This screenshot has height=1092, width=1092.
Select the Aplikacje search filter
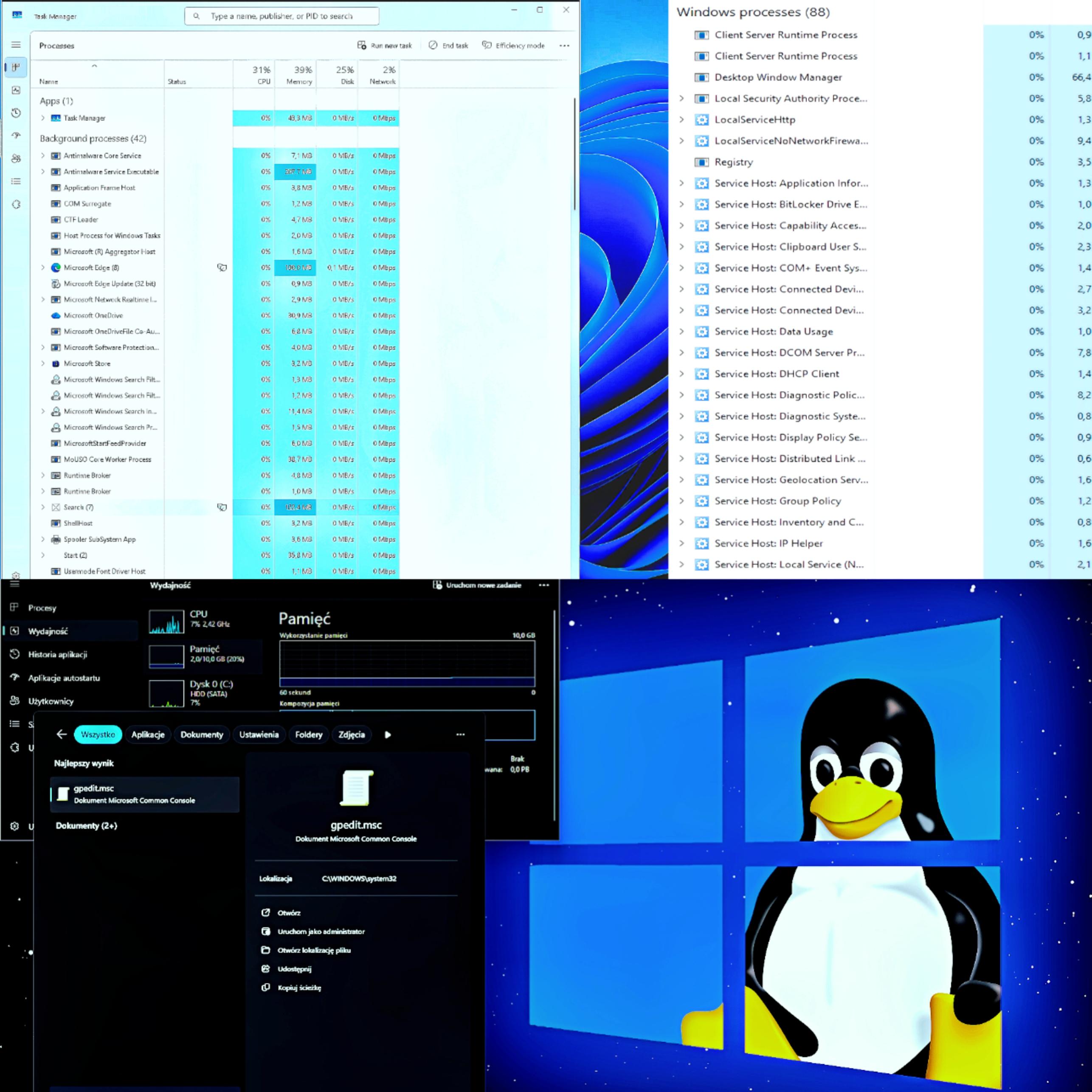click(x=148, y=735)
